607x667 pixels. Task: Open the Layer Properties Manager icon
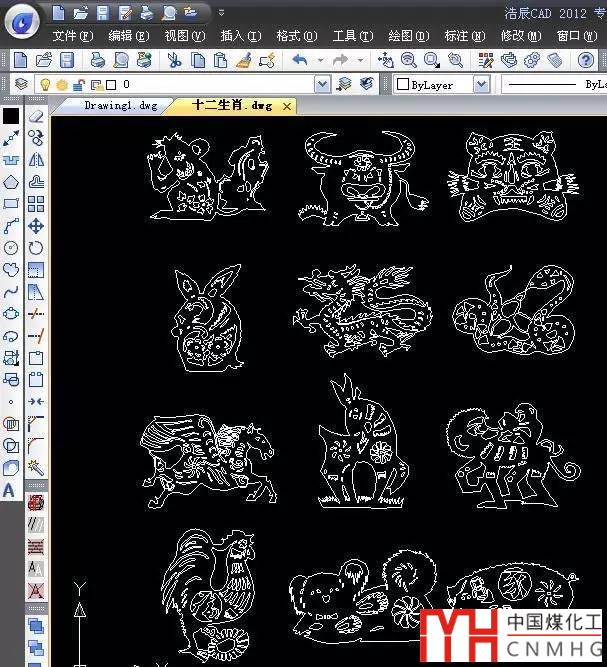[x=21, y=84]
